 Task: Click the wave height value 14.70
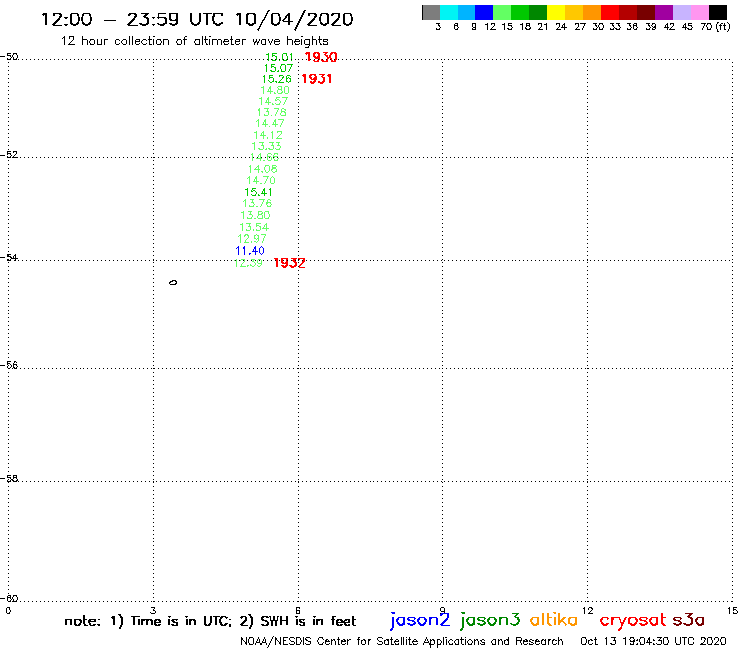pos(261,180)
